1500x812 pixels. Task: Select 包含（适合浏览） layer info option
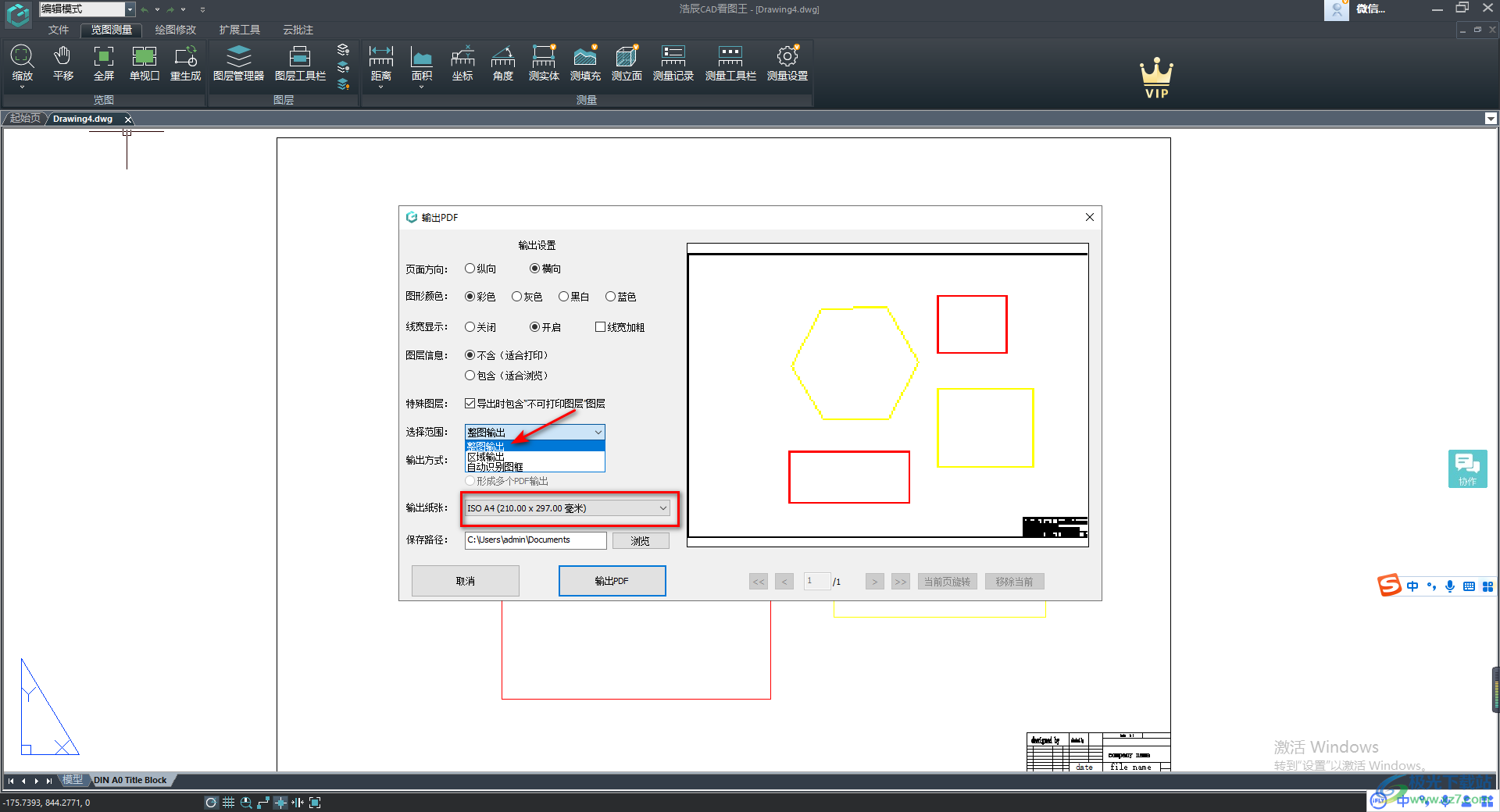coord(506,376)
